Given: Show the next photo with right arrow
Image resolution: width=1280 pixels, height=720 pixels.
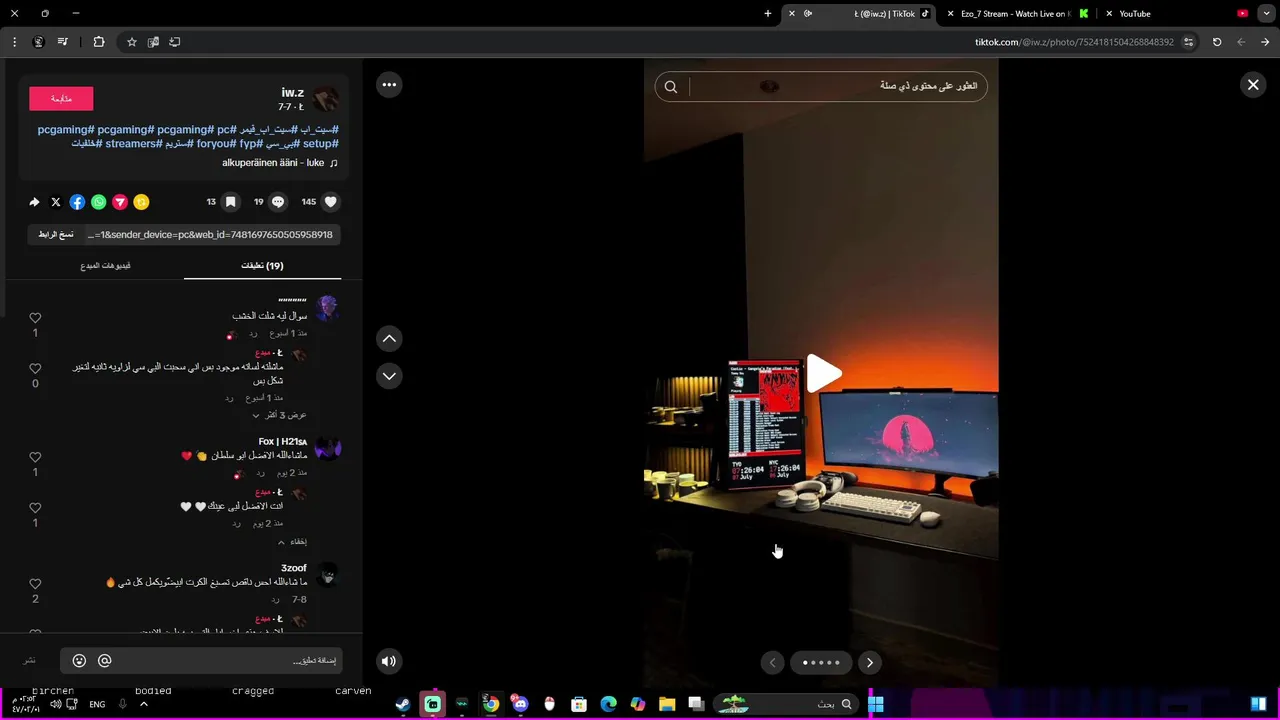Looking at the screenshot, I should click(x=870, y=662).
